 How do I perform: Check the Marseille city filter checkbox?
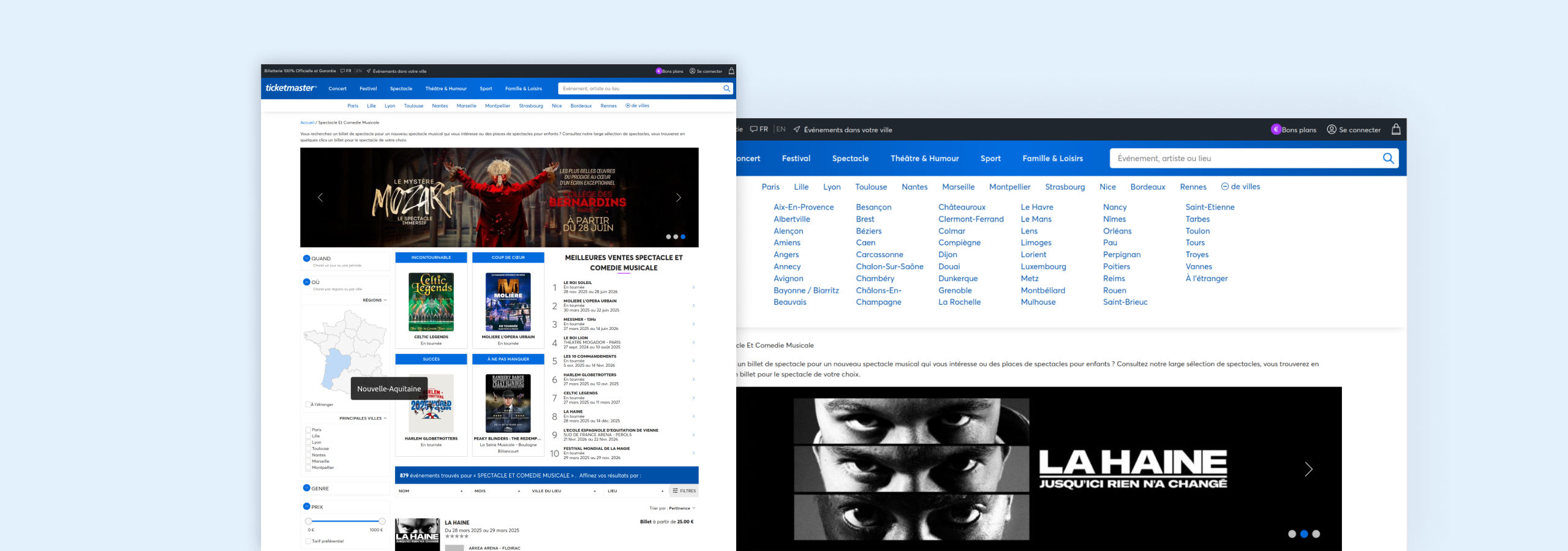point(308,461)
